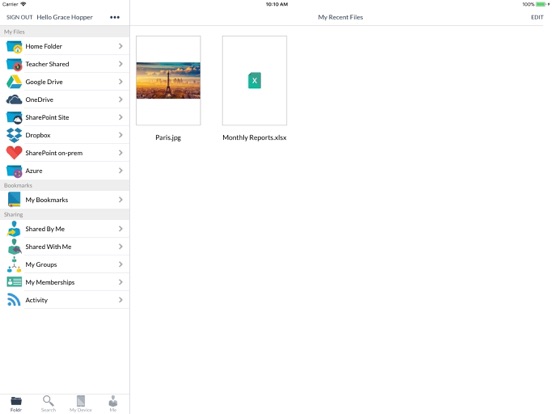Check the battery indicator in status bar
This screenshot has width=552, height=414.
[x=541, y=4]
